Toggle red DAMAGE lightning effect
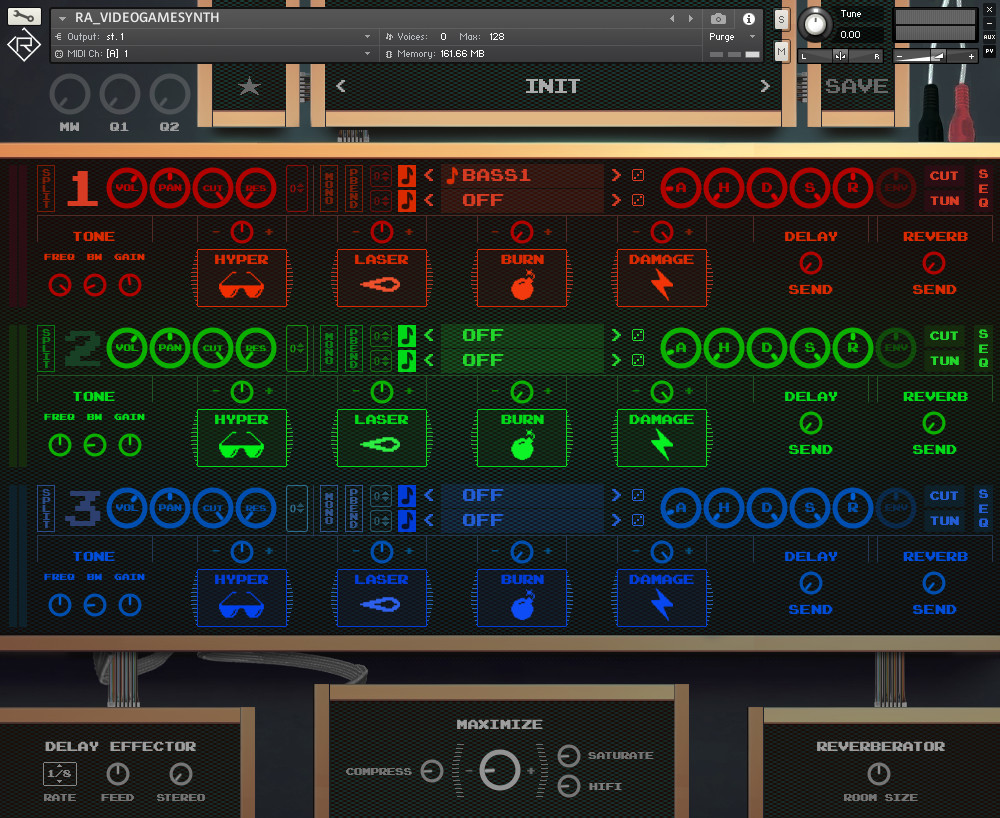 [662, 278]
